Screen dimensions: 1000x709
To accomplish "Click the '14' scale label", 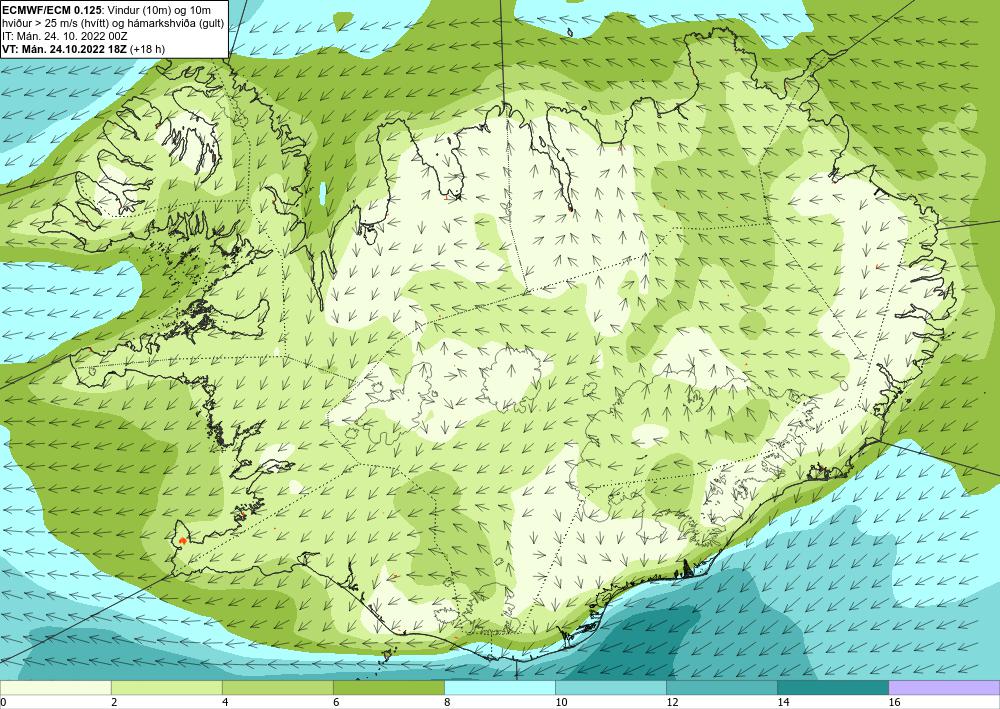I will tap(783, 702).
